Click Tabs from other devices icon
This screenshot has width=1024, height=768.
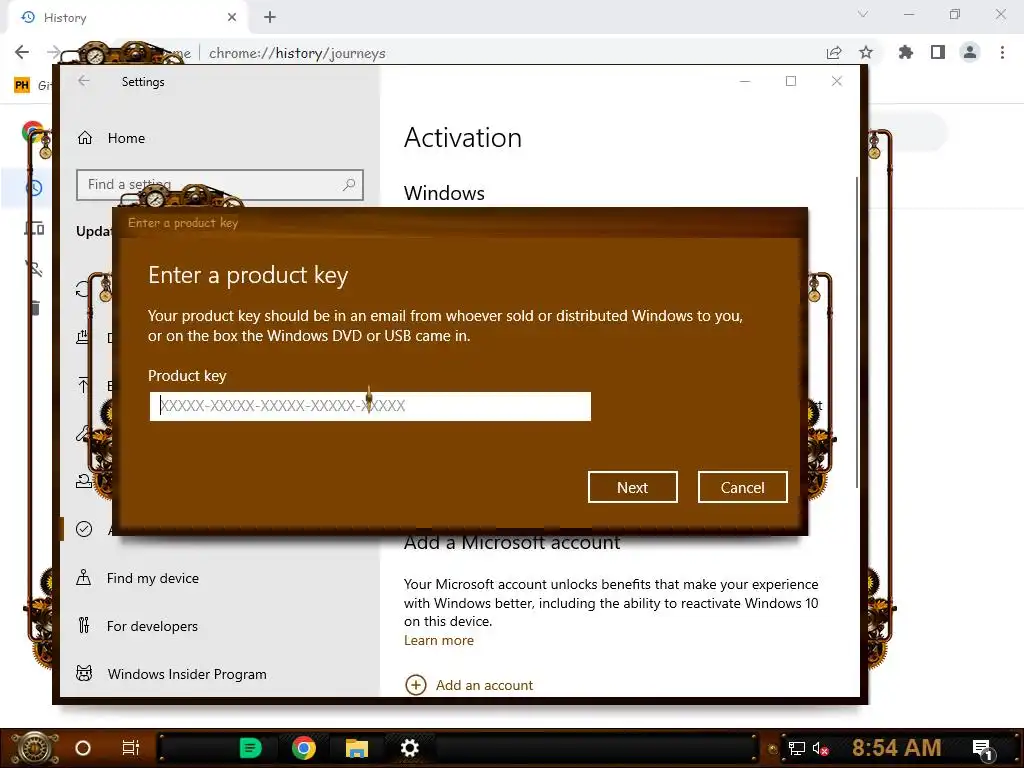point(34,228)
